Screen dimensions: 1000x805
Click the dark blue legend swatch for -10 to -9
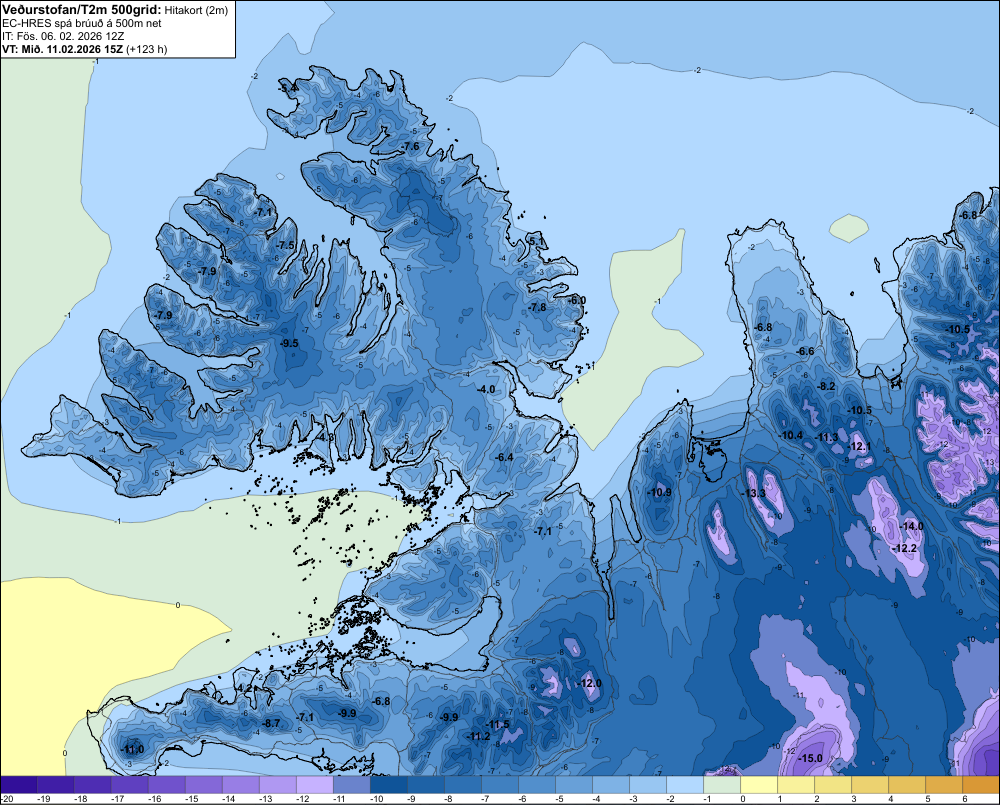[x=388, y=785]
